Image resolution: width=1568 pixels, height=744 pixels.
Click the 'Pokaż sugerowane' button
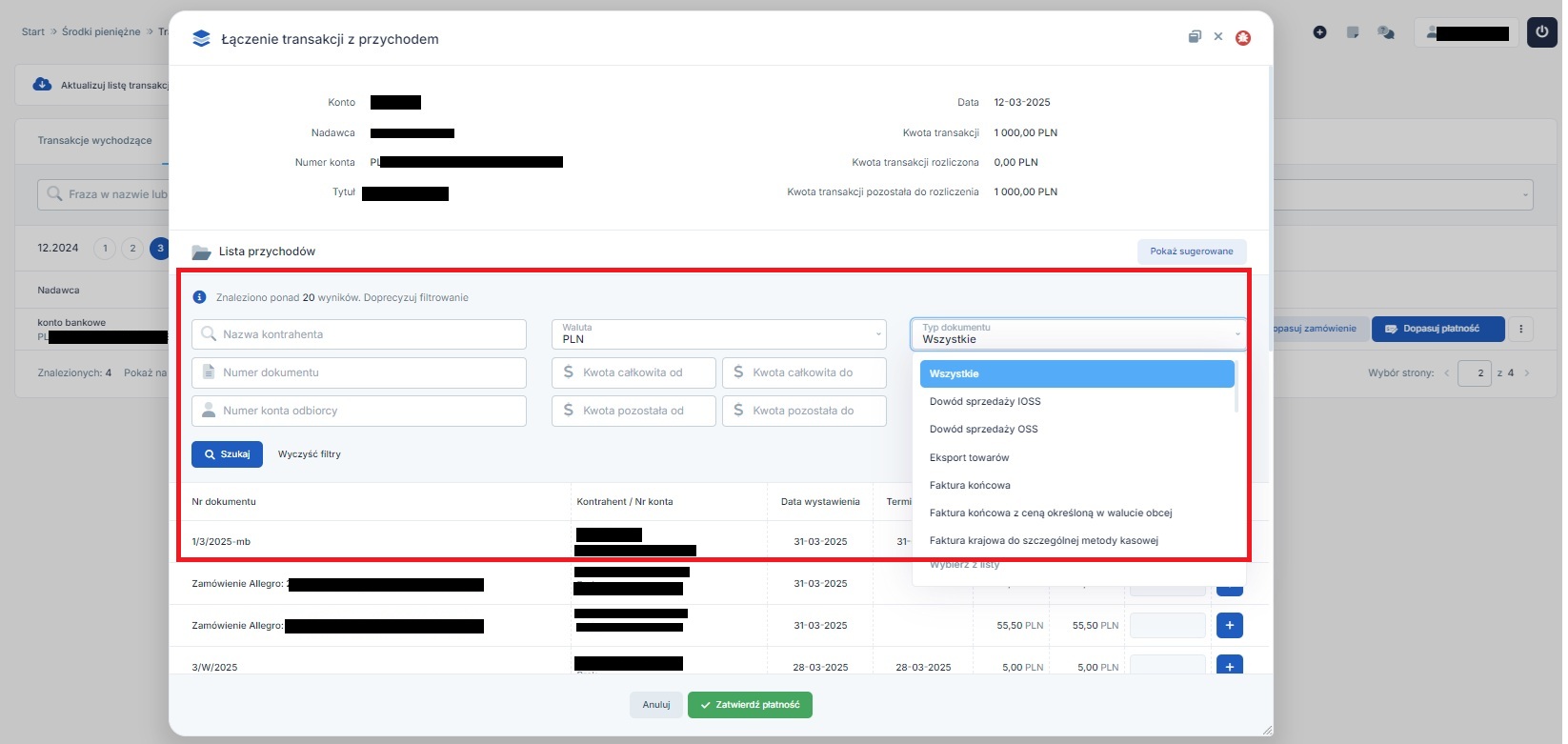(x=1191, y=251)
